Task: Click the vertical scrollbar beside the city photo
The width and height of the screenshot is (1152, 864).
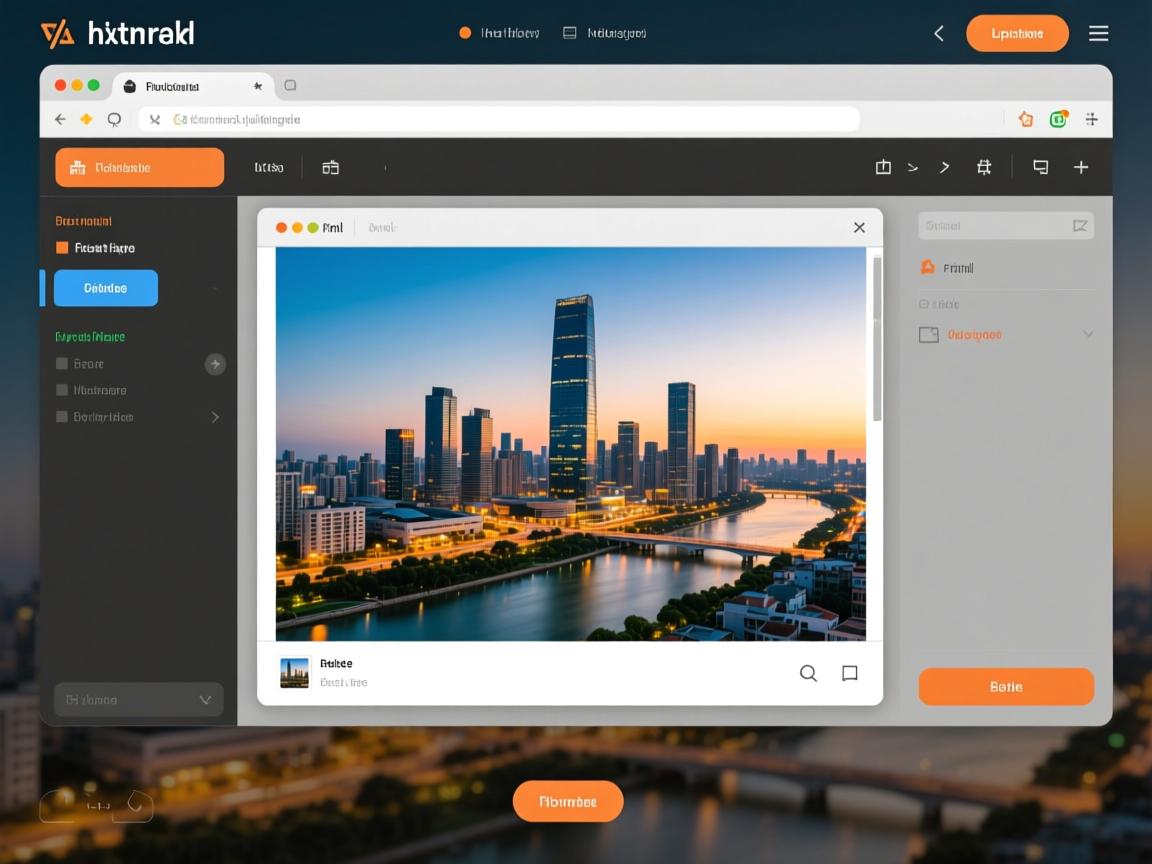Action: click(877, 340)
